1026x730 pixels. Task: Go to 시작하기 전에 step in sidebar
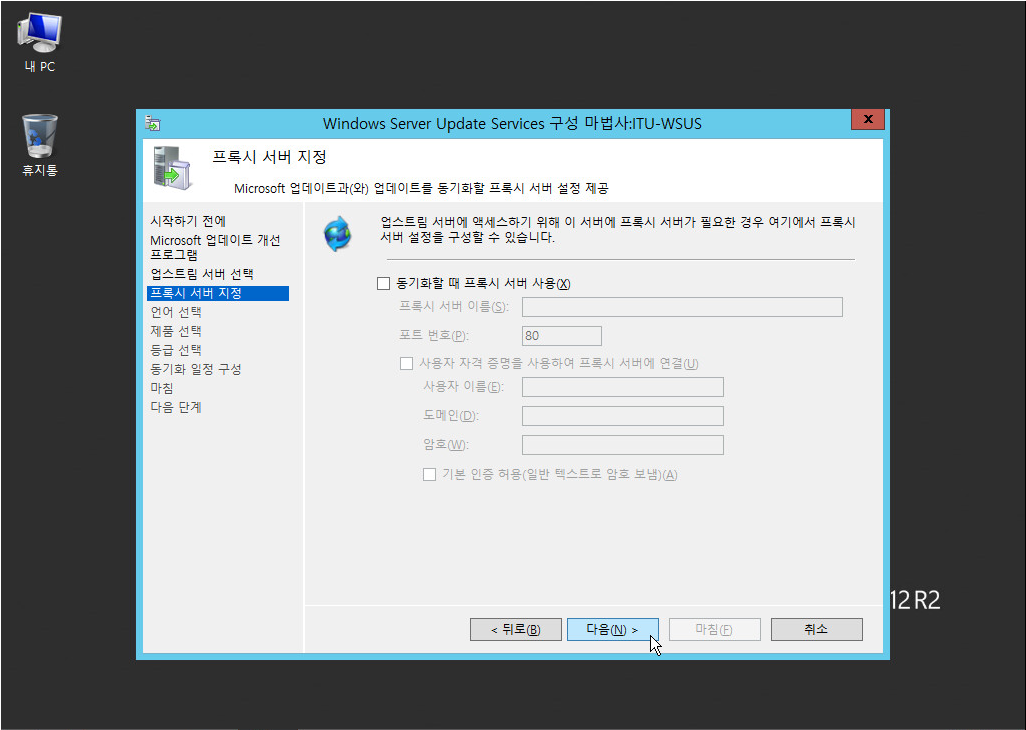pyautogui.click(x=188, y=221)
